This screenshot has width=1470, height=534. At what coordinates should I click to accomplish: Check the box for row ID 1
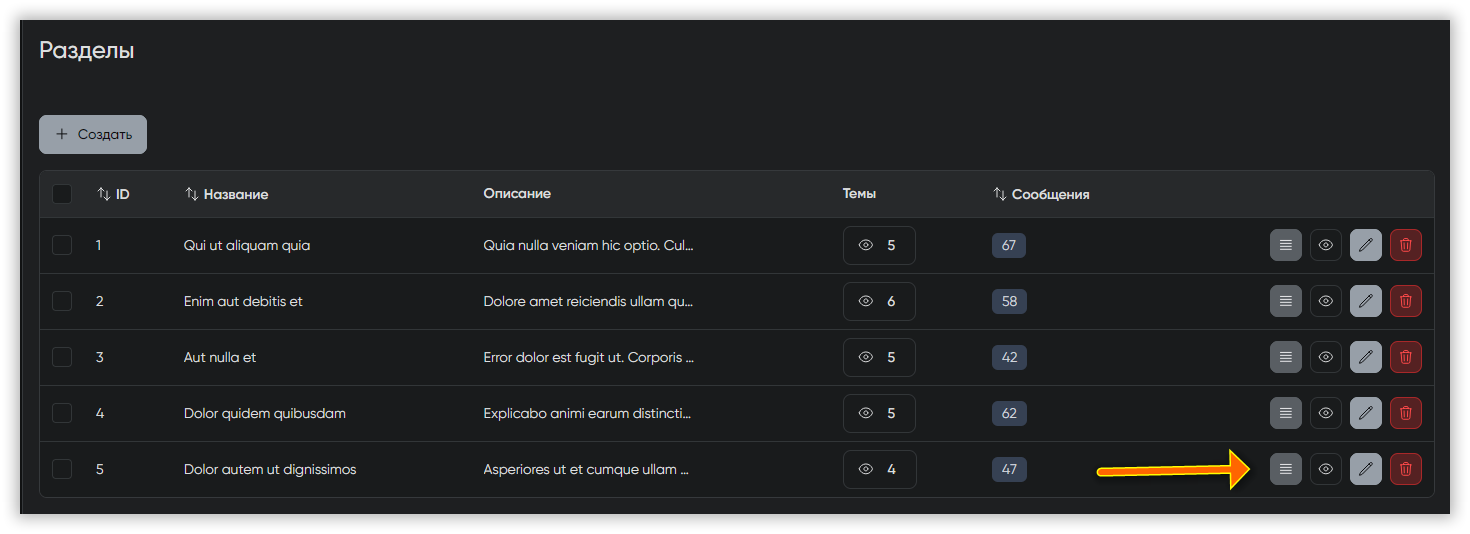[62, 245]
